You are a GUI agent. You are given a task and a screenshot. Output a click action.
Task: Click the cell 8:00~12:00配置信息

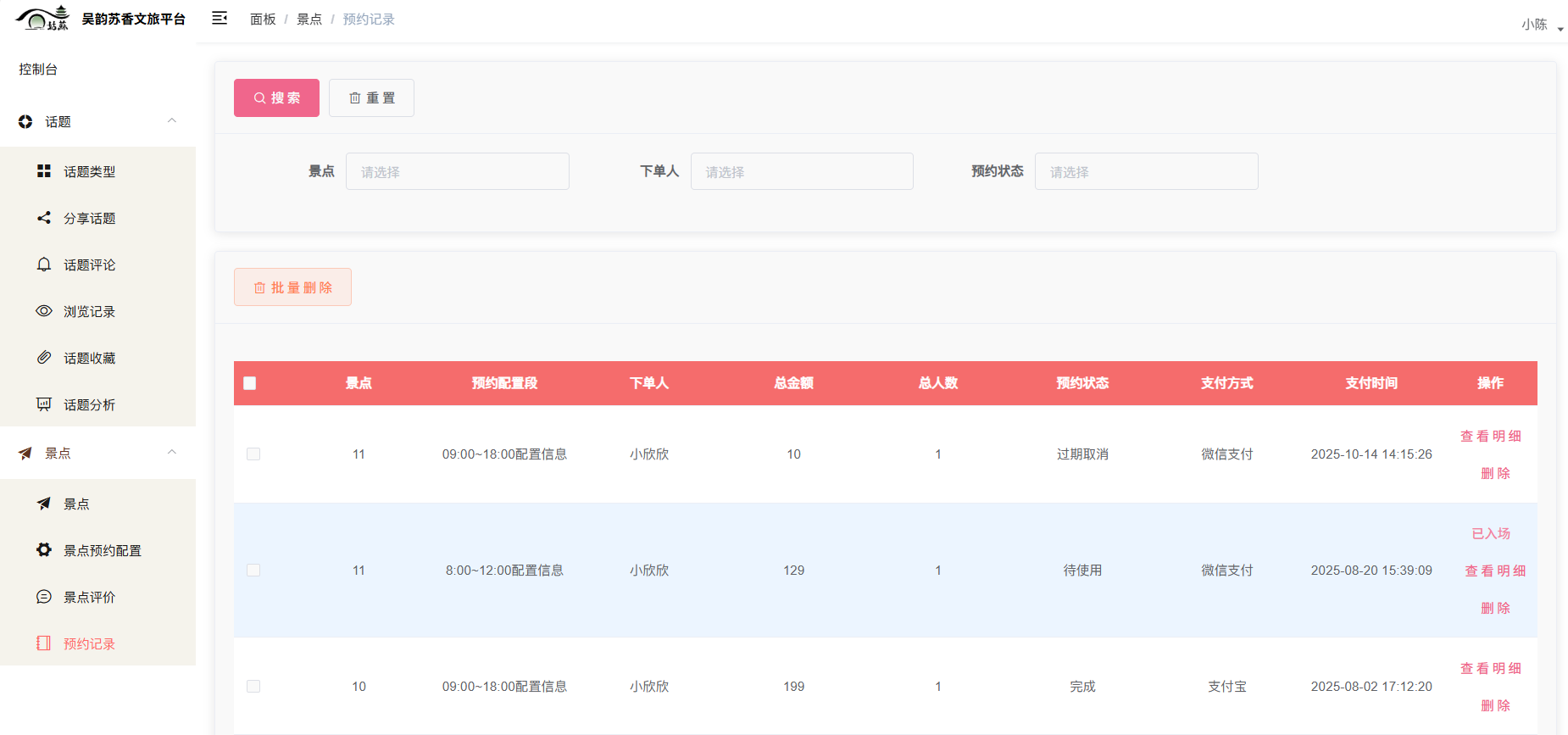[504, 571]
